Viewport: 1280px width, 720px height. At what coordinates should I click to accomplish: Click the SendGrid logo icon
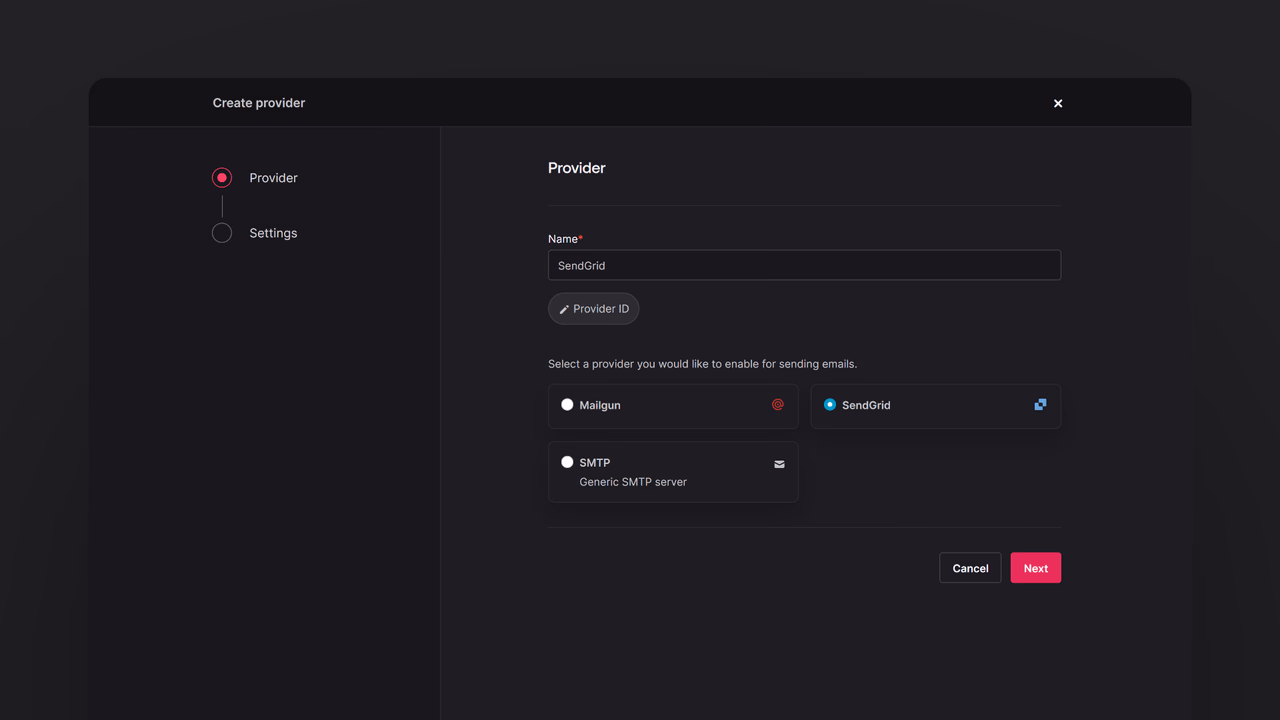1040,405
